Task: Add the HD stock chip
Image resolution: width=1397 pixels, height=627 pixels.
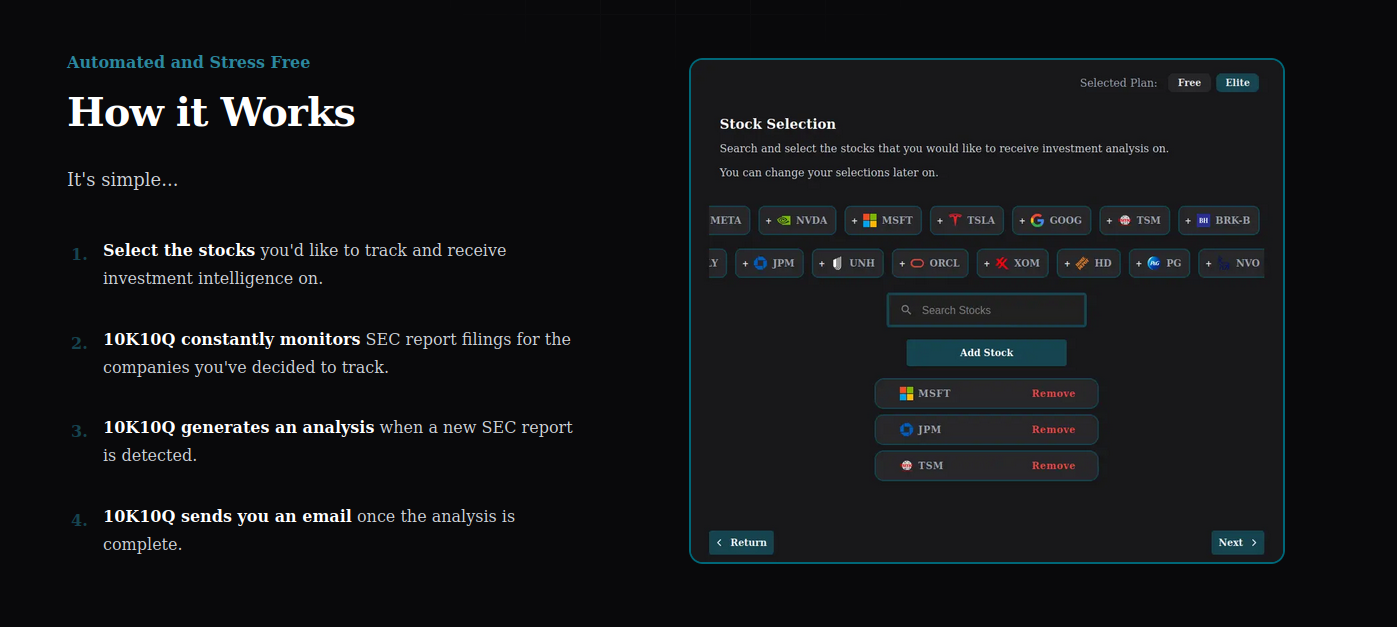Action: click(x=1088, y=264)
